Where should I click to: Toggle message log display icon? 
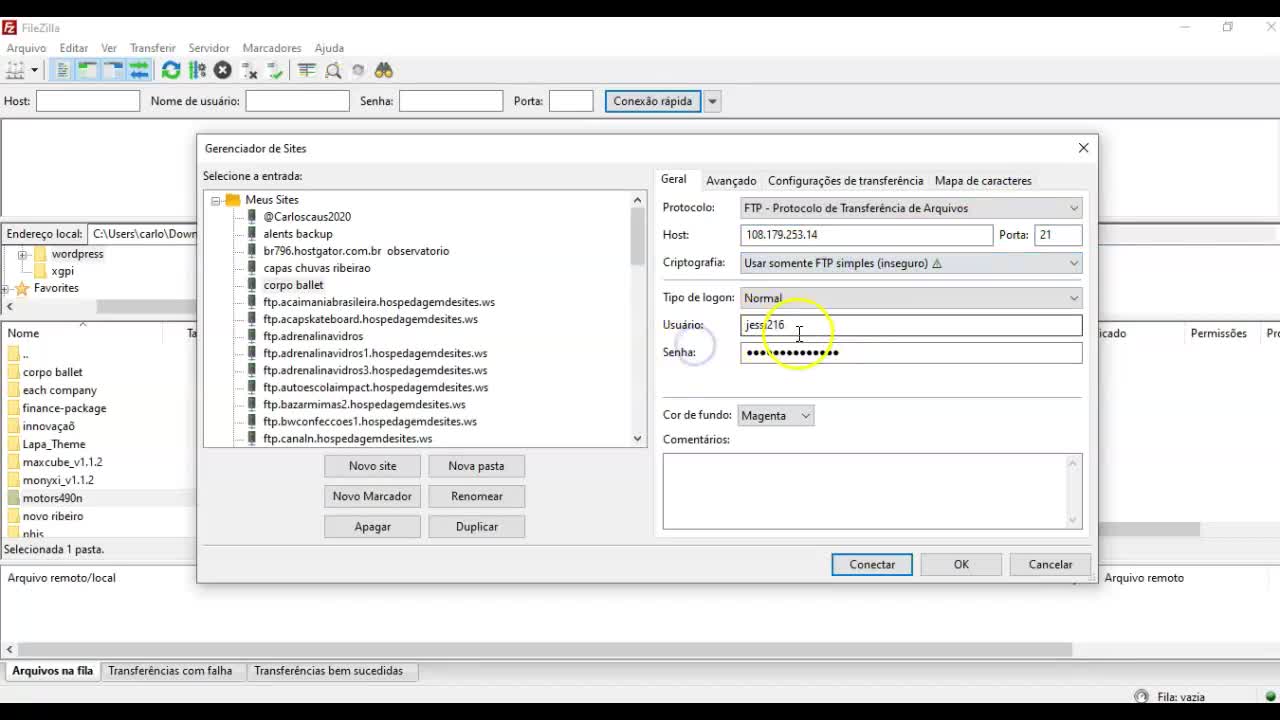click(x=63, y=70)
